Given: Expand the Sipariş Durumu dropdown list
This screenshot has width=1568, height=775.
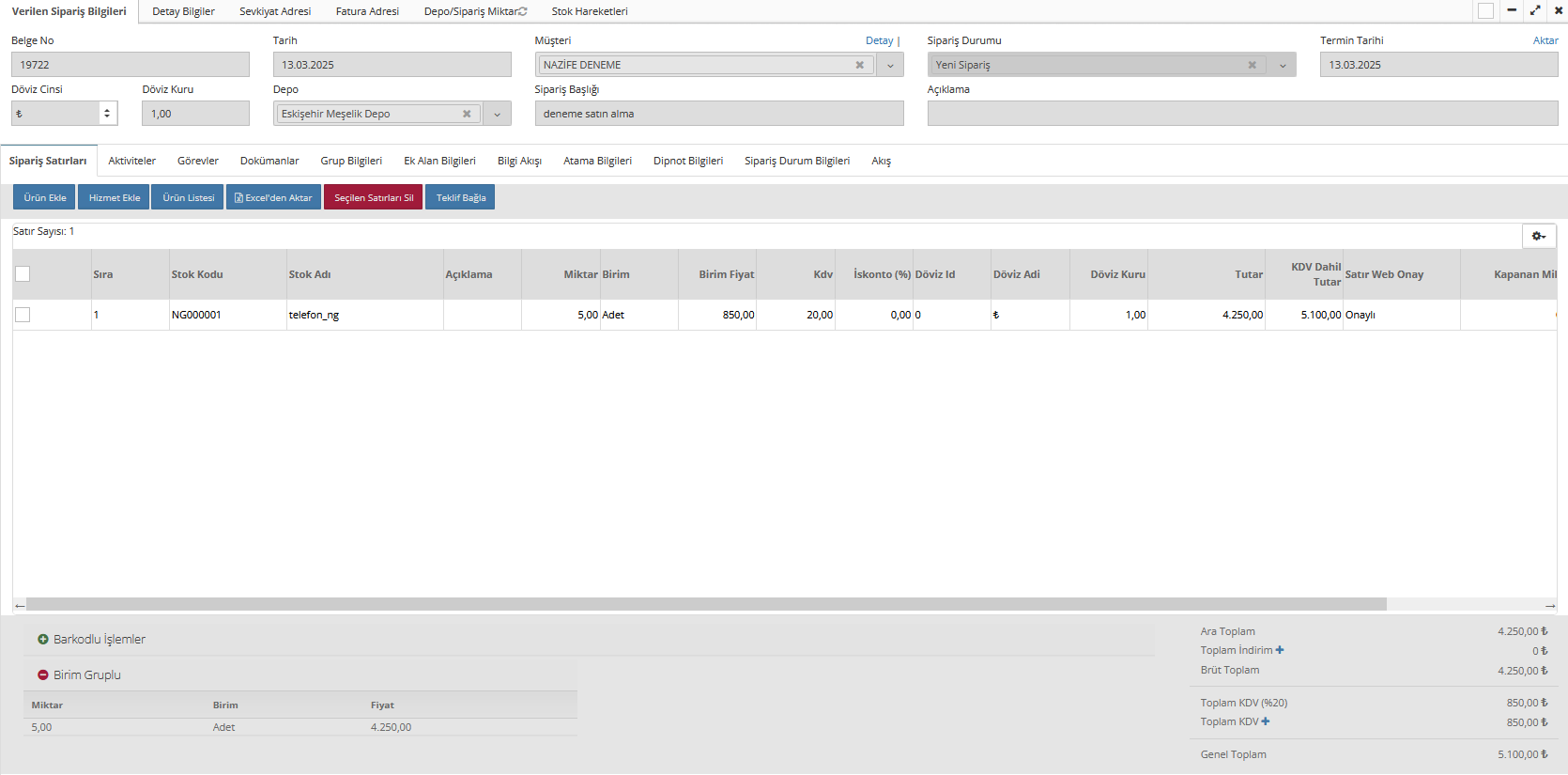Looking at the screenshot, I should point(1283,65).
